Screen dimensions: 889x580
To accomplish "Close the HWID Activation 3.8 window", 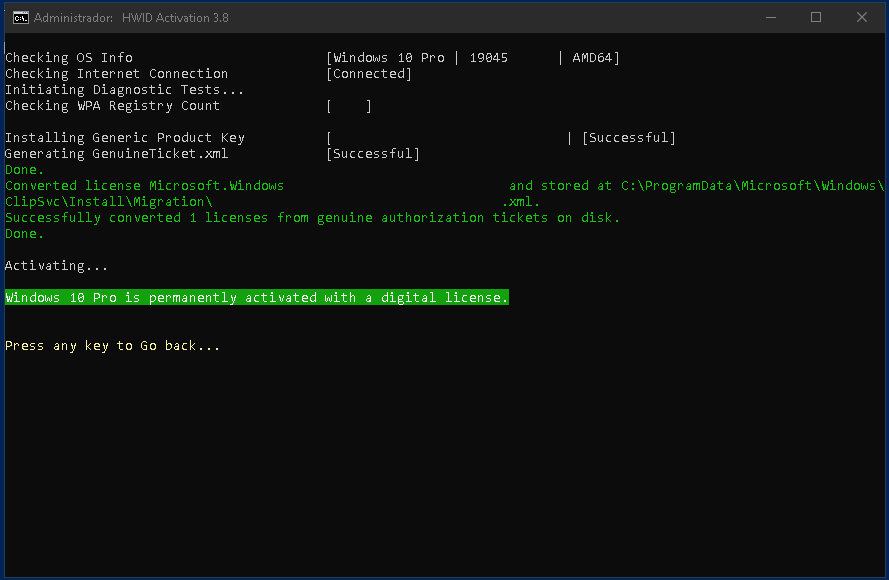I will coord(862,18).
